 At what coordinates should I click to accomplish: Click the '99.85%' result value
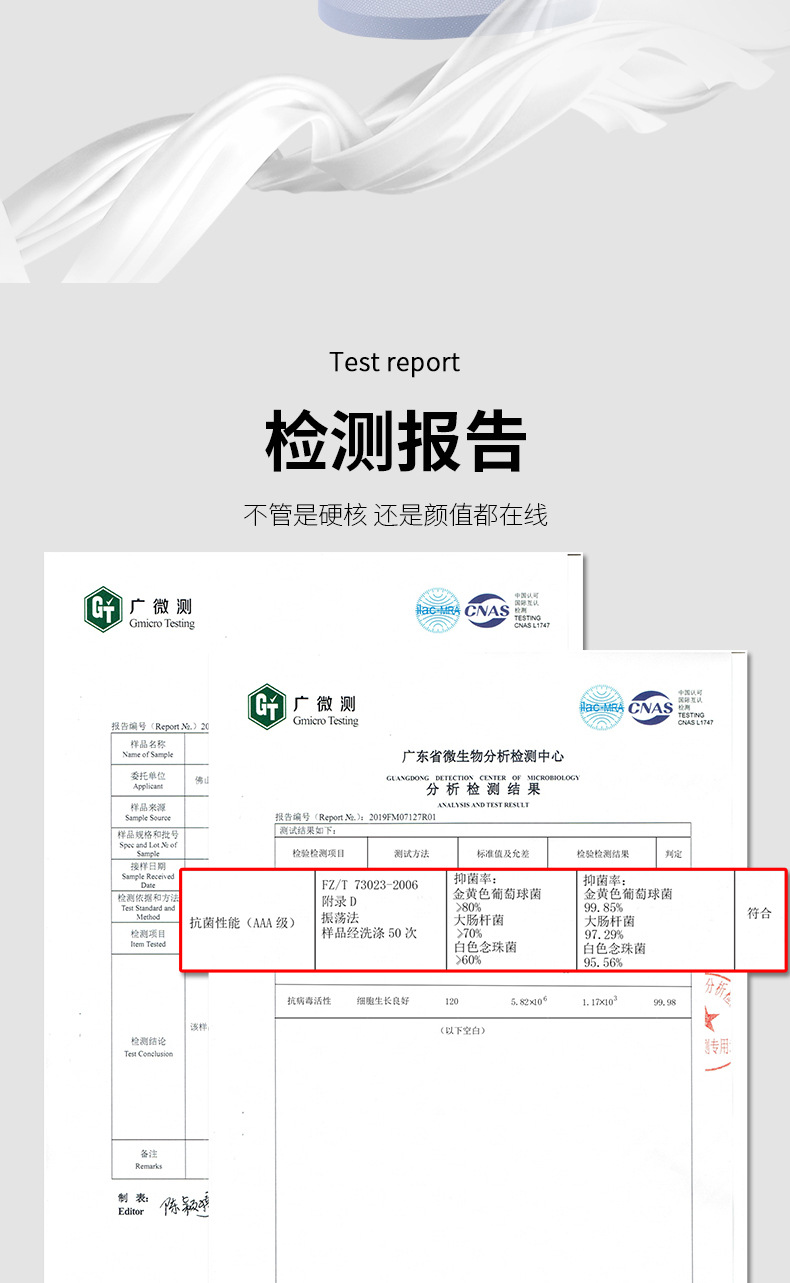[x=604, y=908]
